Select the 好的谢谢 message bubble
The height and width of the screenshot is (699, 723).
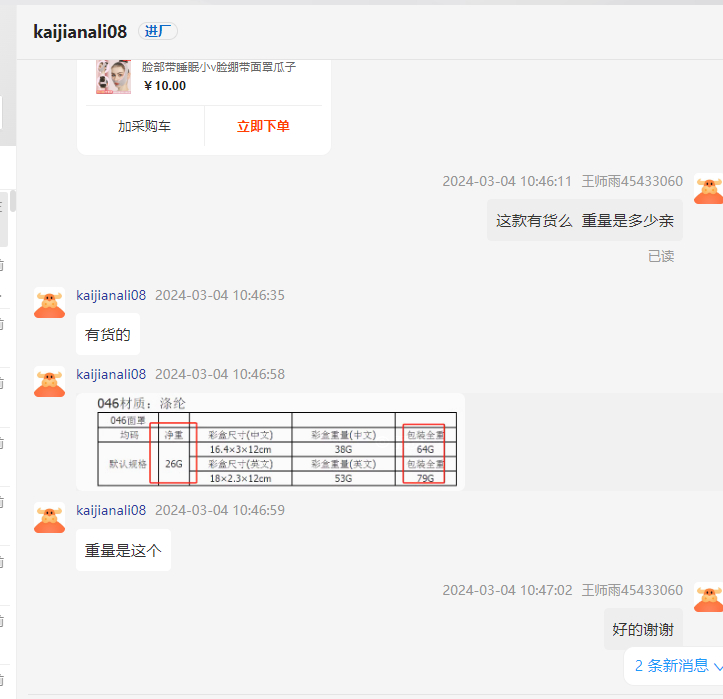tap(643, 630)
